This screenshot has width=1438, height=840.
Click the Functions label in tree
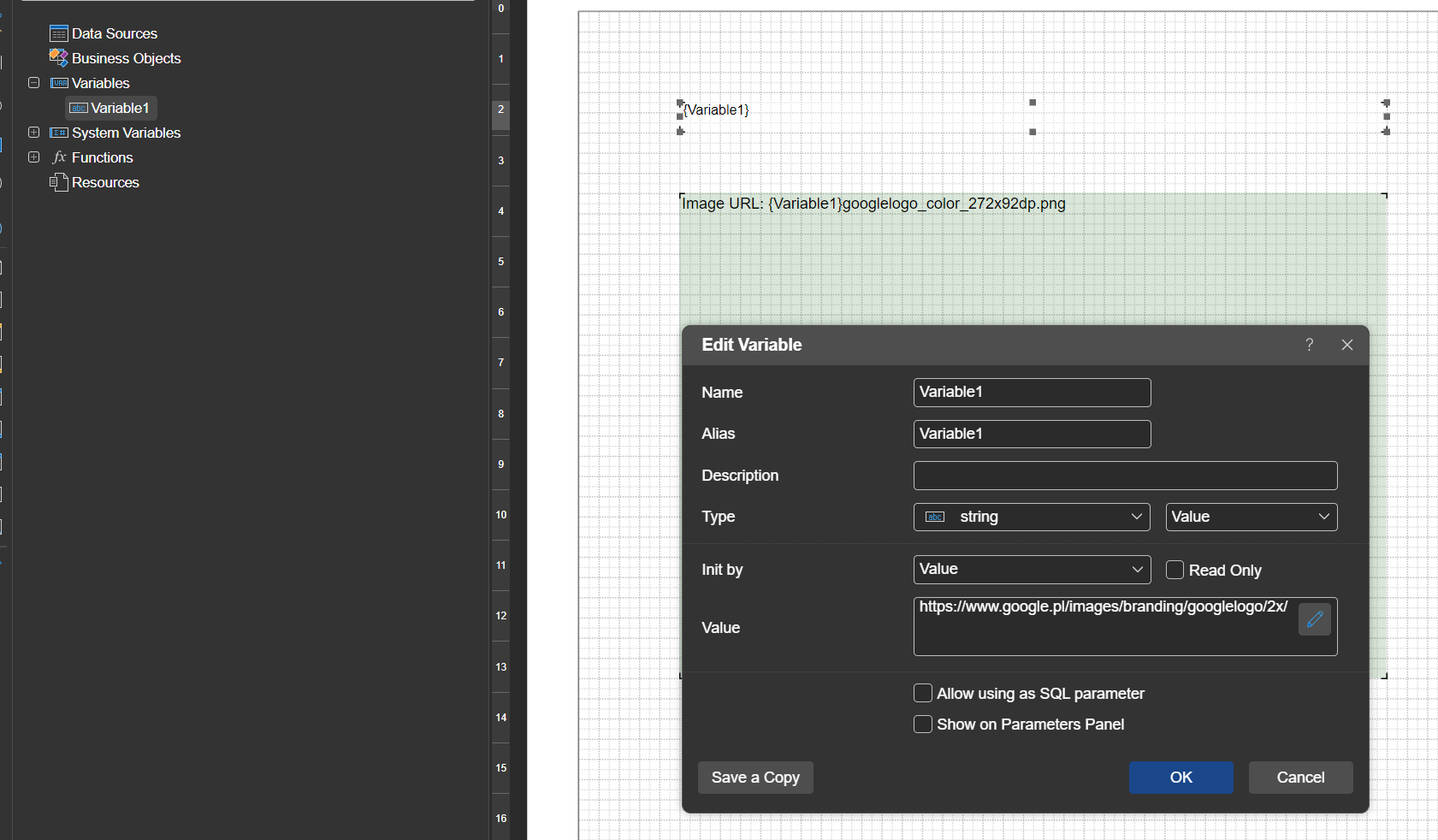(103, 157)
